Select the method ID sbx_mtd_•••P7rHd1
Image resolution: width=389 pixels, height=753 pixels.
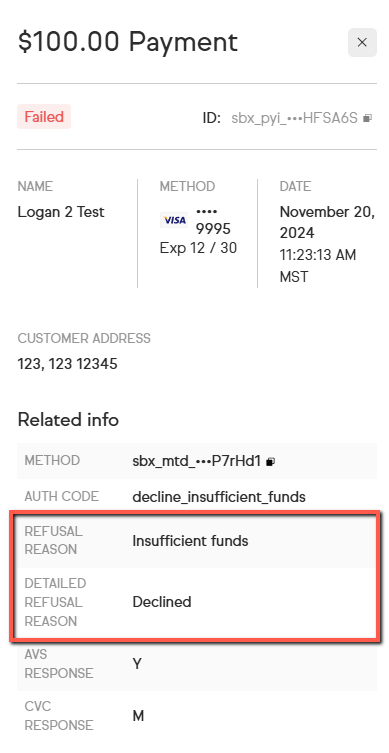(x=196, y=462)
